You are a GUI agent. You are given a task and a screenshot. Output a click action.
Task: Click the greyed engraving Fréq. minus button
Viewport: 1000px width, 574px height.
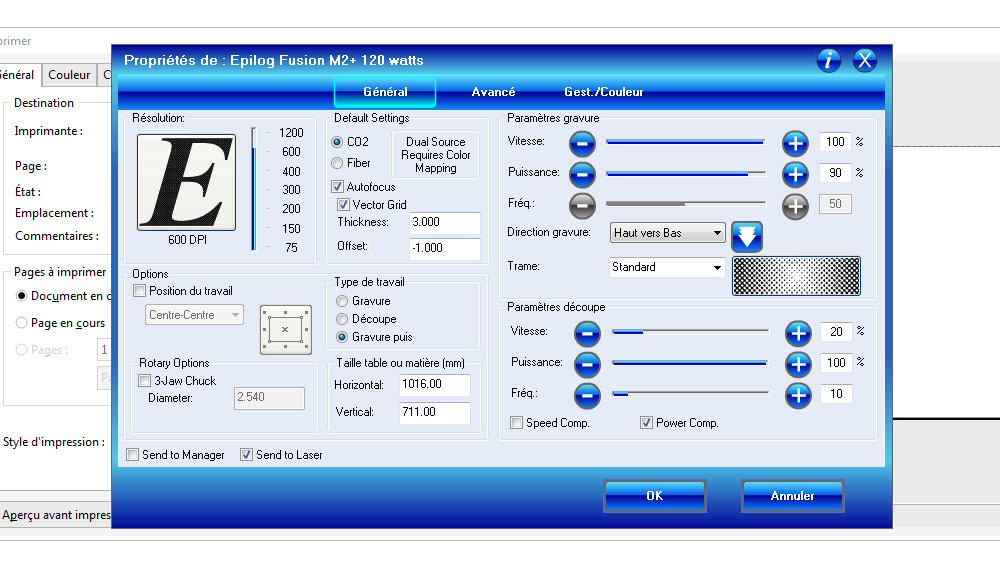[x=582, y=205]
